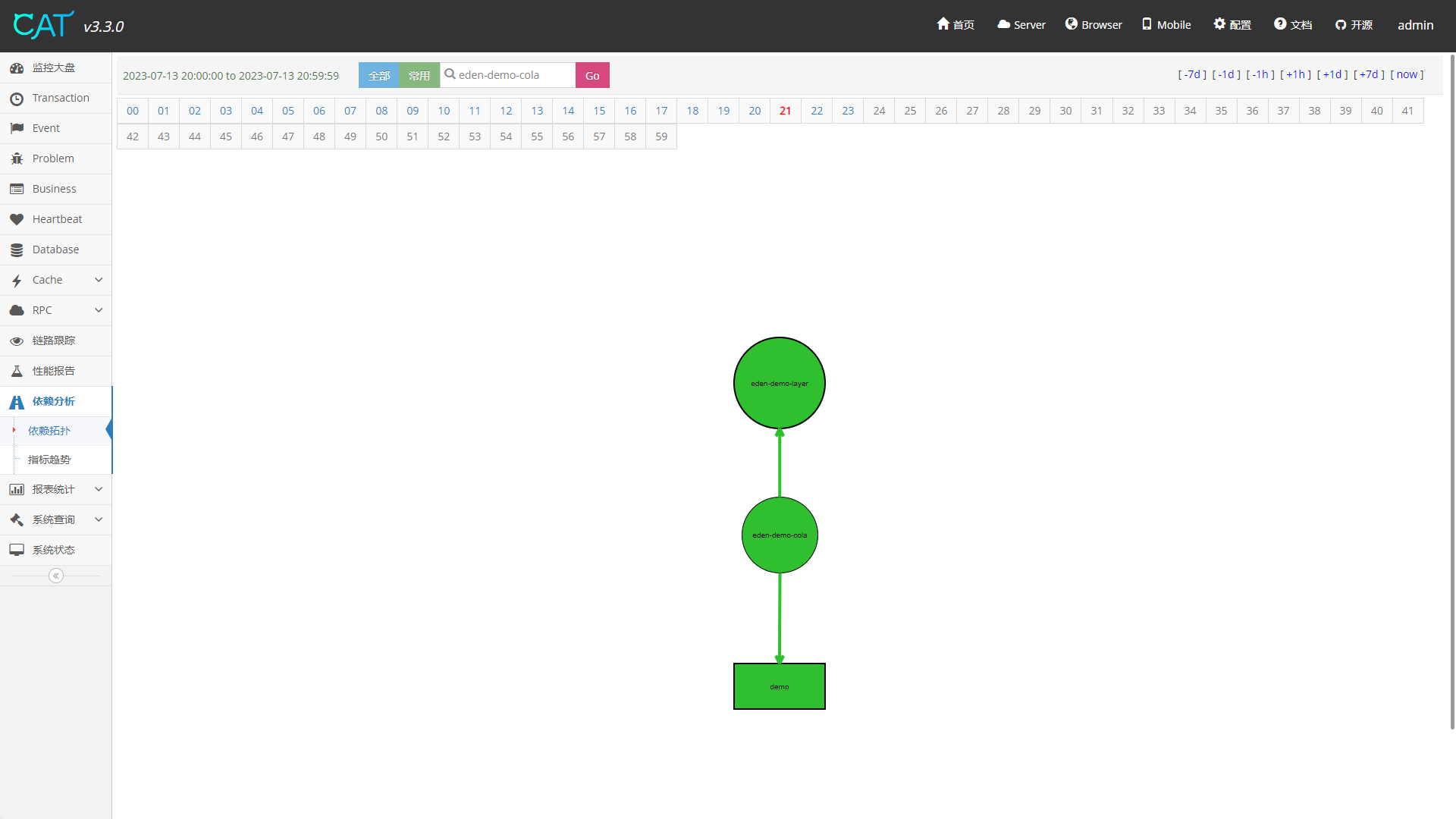Select minute 20 in timeline
Viewport: 1456px width, 819px height.
pyautogui.click(x=755, y=111)
